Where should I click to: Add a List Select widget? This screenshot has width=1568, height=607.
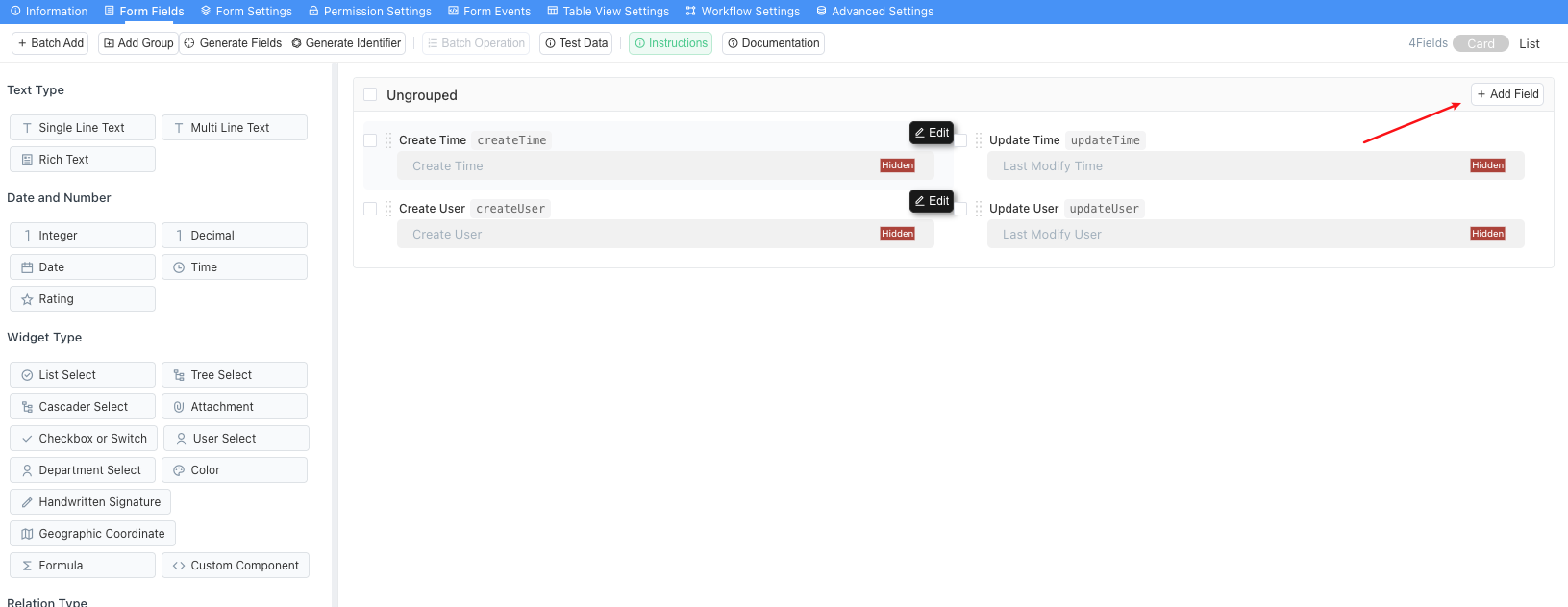click(x=82, y=375)
